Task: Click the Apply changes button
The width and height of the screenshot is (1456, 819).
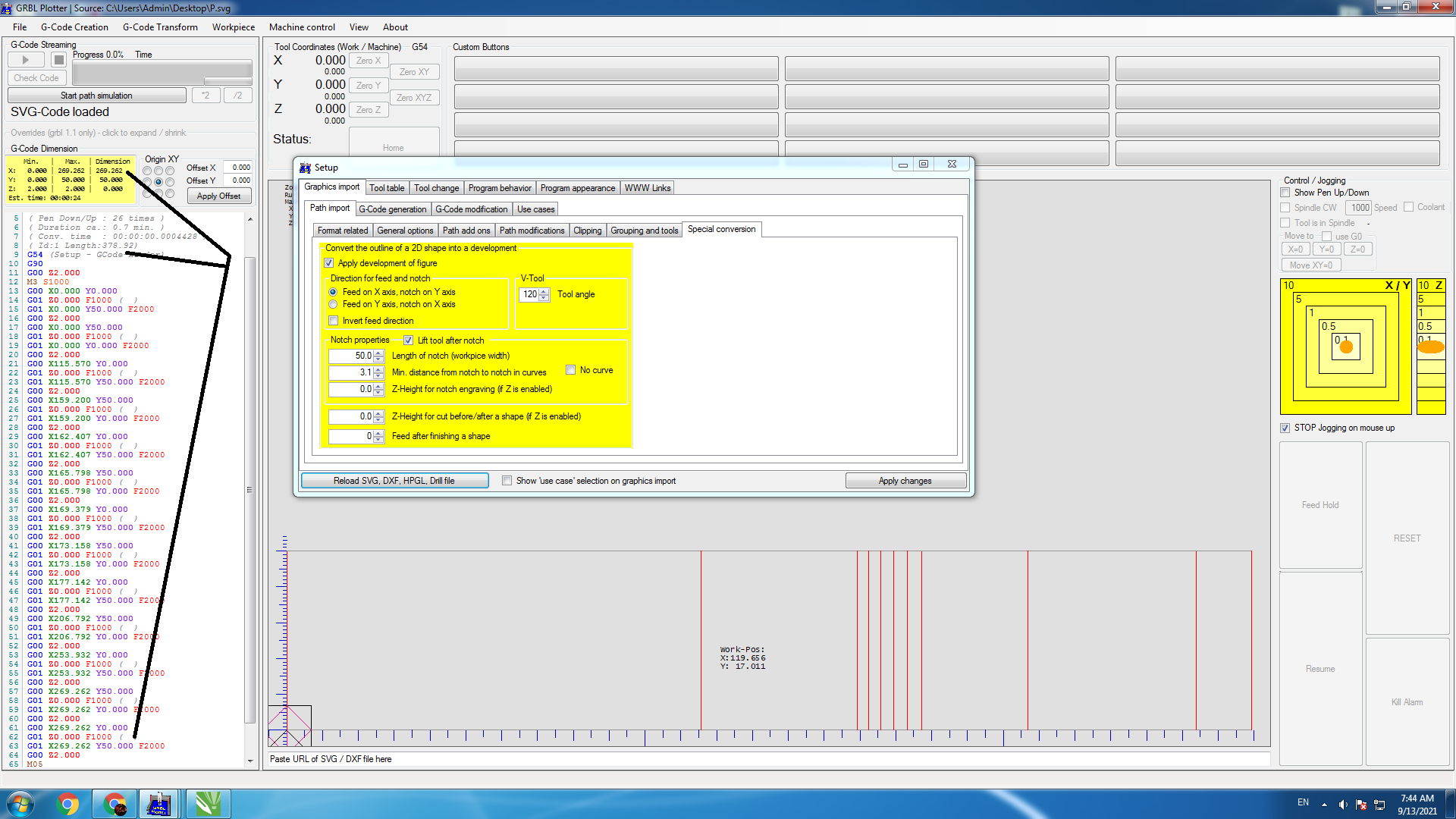Action: [x=905, y=481]
